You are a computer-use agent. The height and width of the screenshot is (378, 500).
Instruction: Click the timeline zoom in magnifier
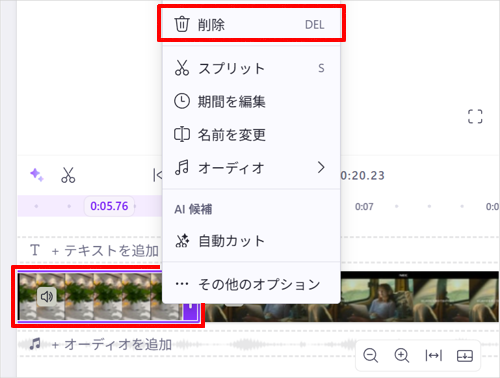point(402,355)
